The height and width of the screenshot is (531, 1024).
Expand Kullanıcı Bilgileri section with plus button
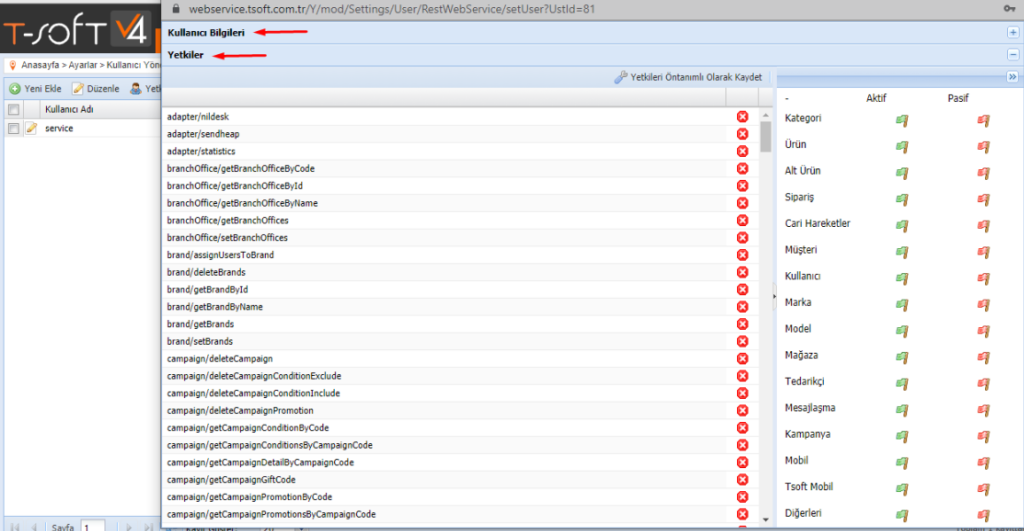(1013, 33)
